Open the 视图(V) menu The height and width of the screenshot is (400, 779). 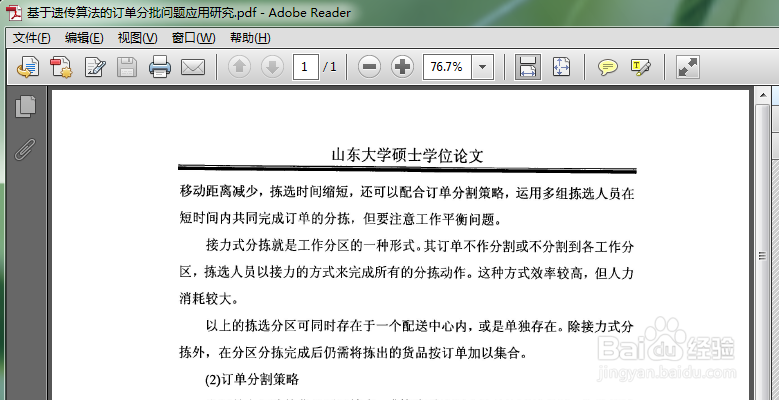point(137,38)
